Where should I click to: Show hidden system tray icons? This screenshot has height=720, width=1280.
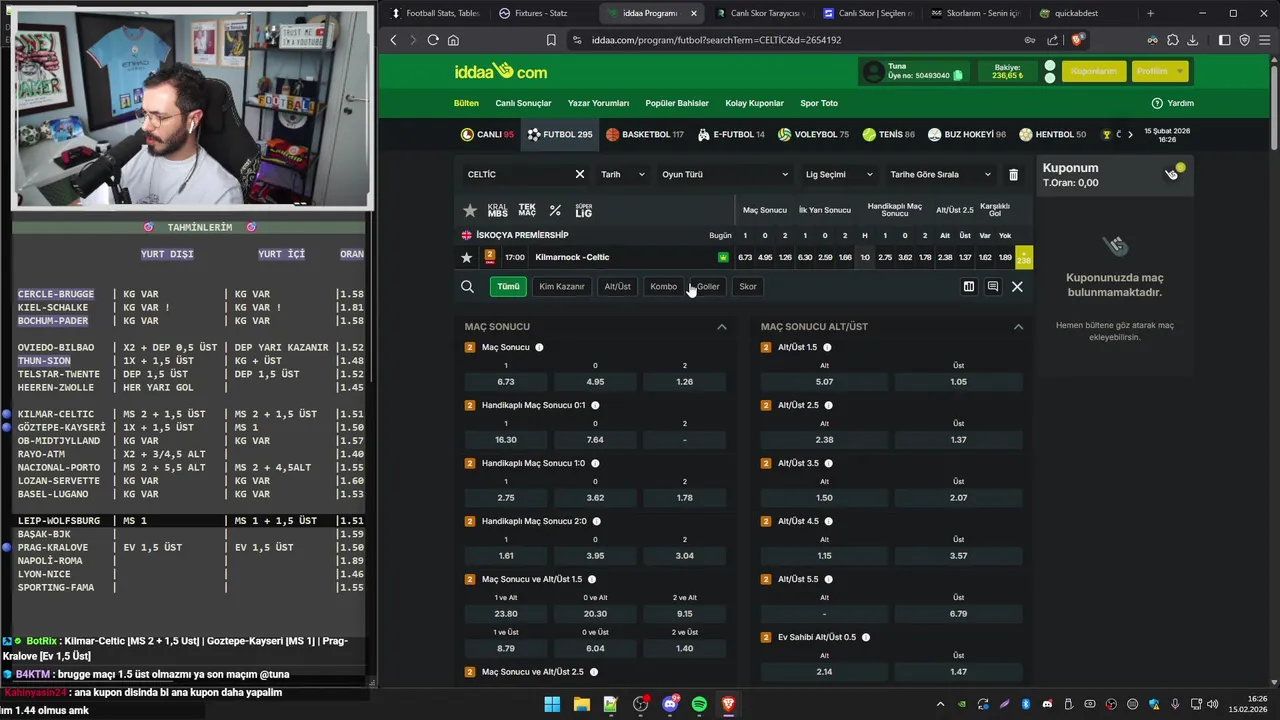(941, 704)
